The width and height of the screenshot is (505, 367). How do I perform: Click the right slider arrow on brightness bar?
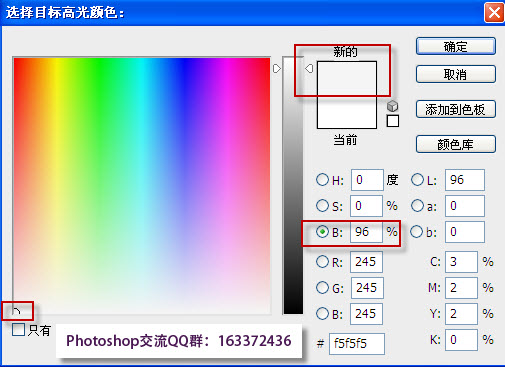pyautogui.click(x=309, y=69)
